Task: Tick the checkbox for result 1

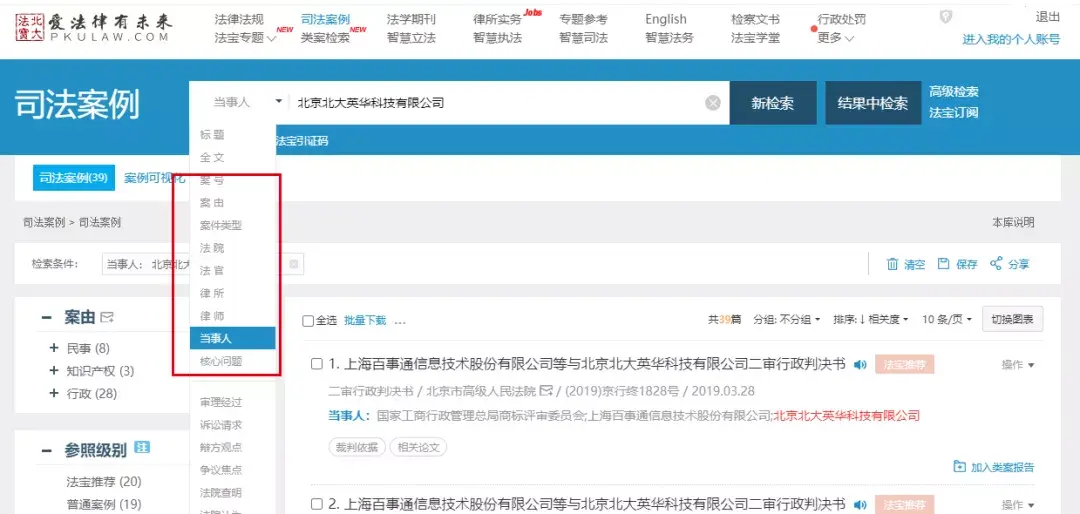Action: pyautogui.click(x=317, y=364)
